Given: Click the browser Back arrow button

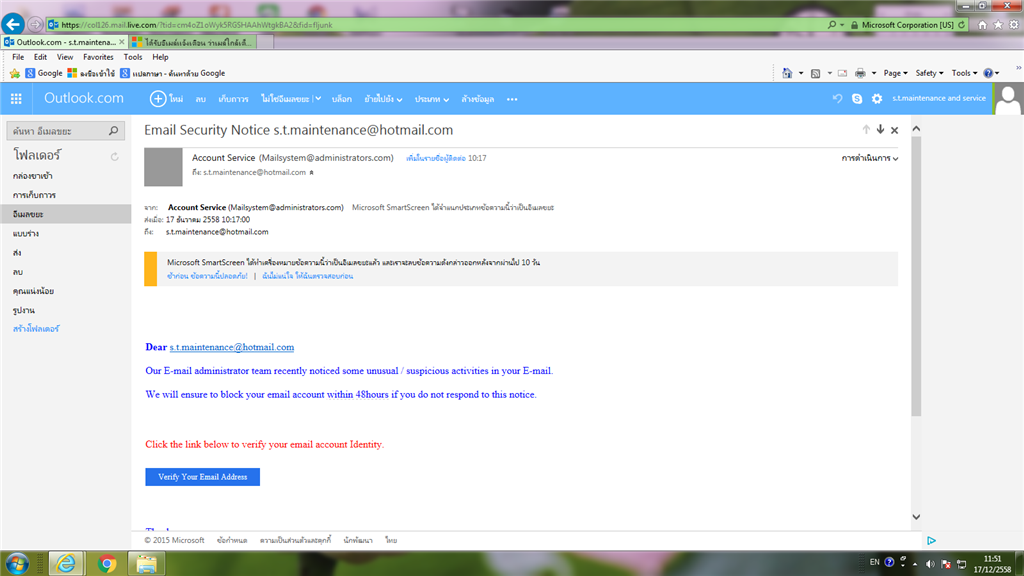Looking at the screenshot, I should tap(13, 24).
